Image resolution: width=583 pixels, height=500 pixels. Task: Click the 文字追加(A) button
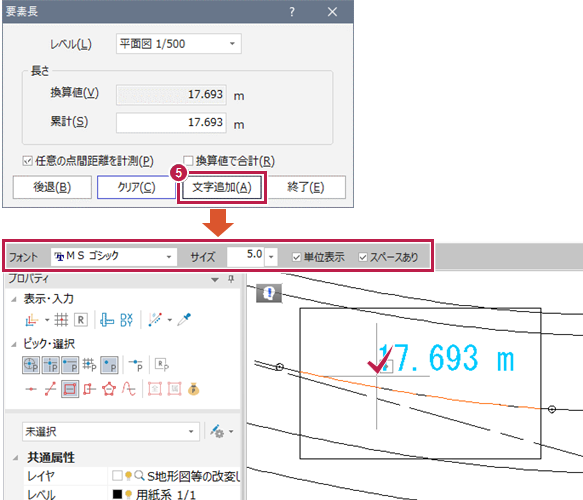point(222,187)
